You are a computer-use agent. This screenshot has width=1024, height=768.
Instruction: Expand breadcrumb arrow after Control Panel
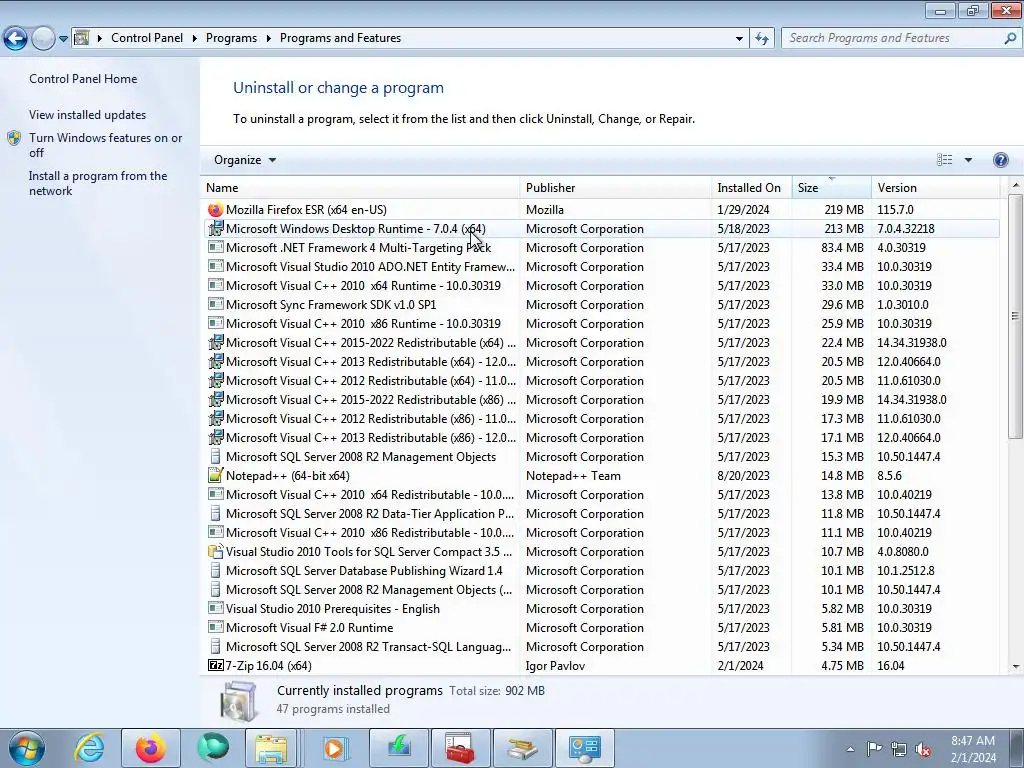(195, 39)
